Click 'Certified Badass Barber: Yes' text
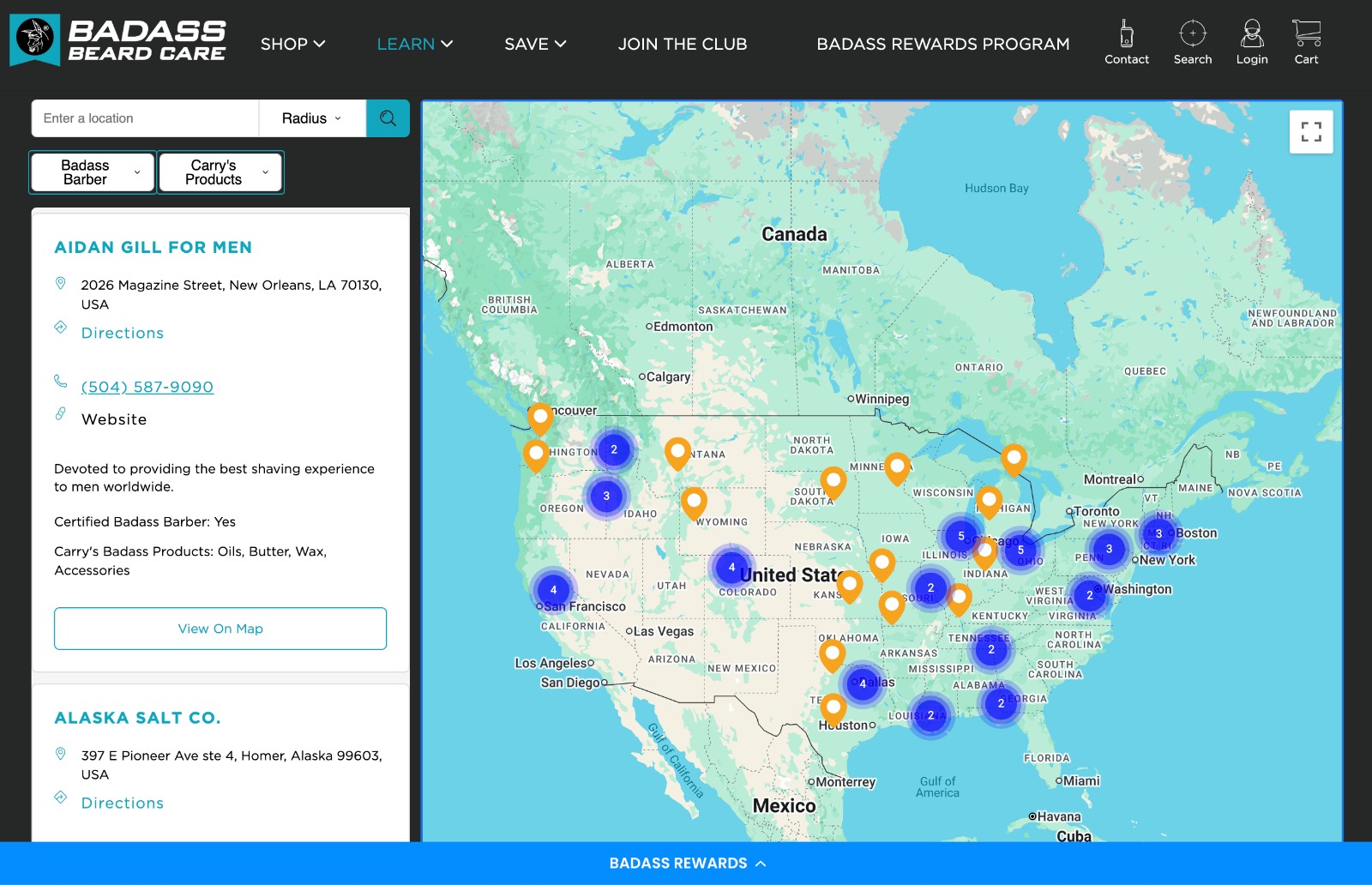Viewport: 1372px width, 885px height. point(145,521)
